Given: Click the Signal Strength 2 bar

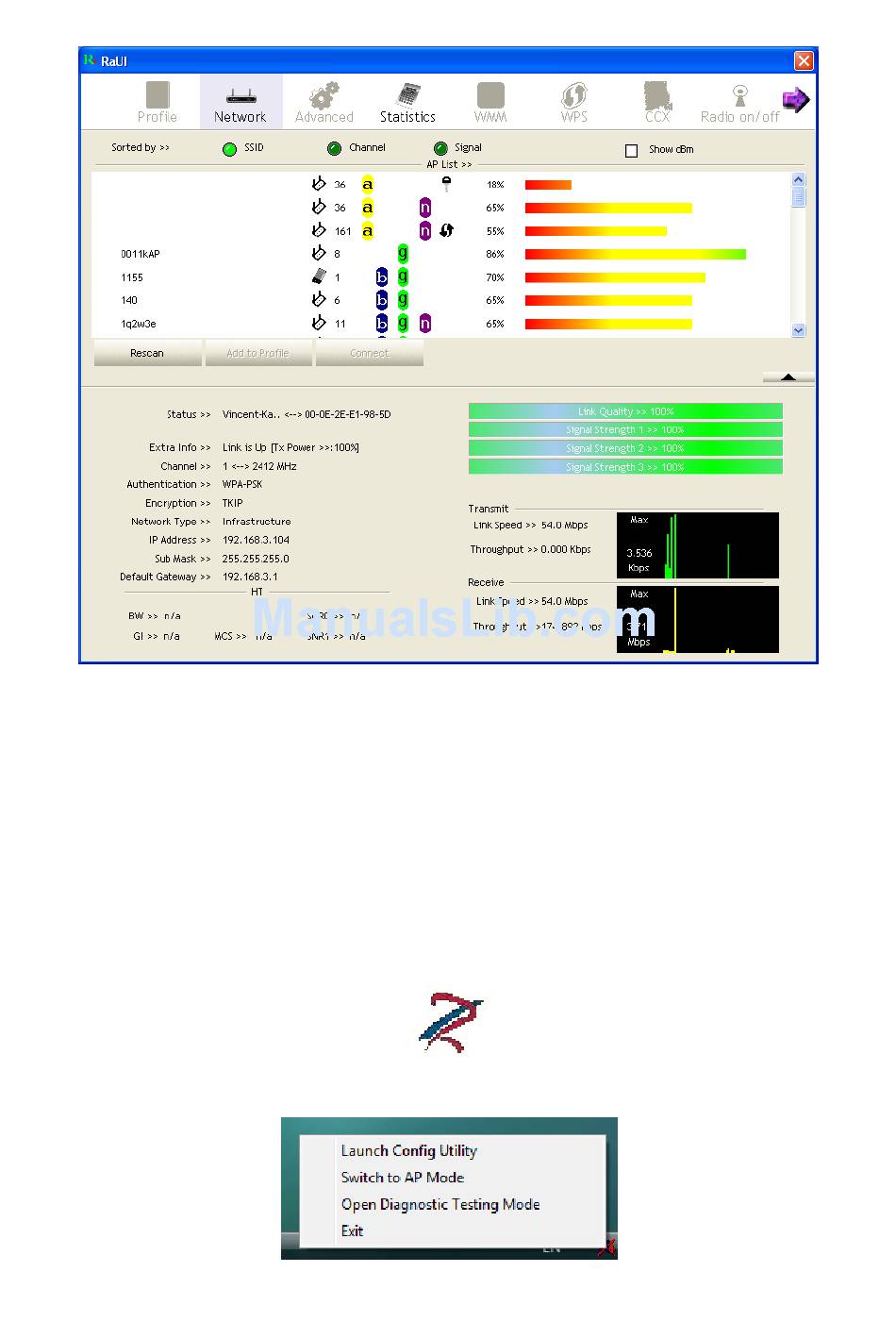Looking at the screenshot, I should pos(625,448).
